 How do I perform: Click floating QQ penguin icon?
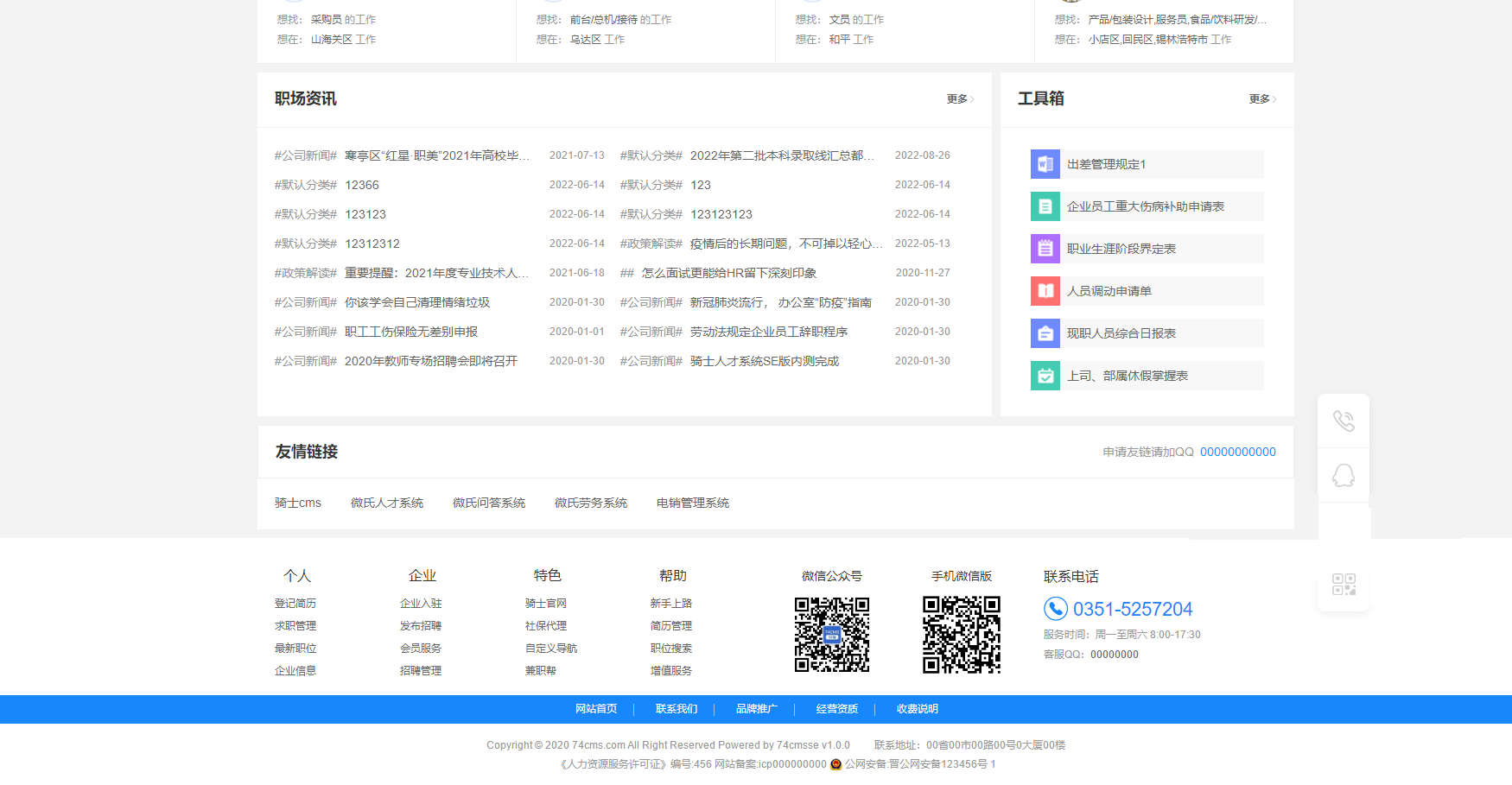[1344, 475]
